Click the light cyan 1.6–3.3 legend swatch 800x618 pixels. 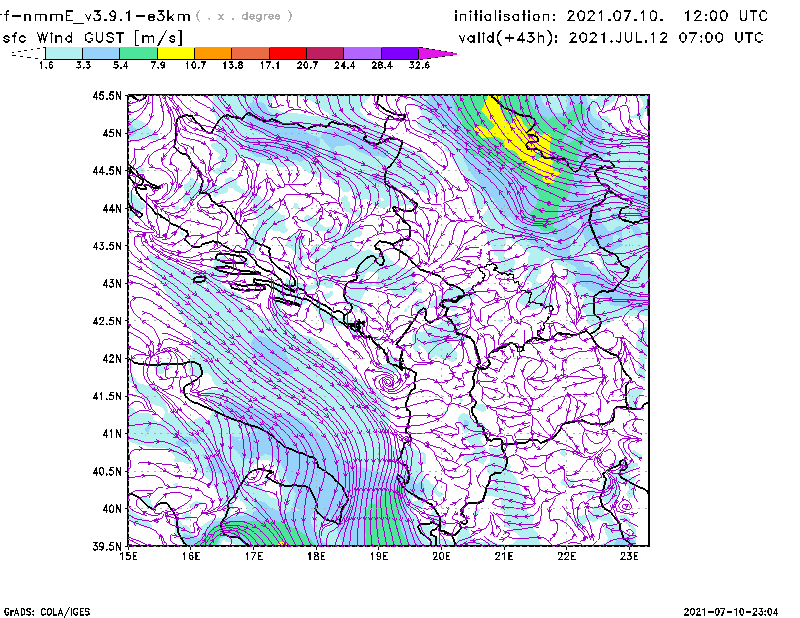click(64, 53)
